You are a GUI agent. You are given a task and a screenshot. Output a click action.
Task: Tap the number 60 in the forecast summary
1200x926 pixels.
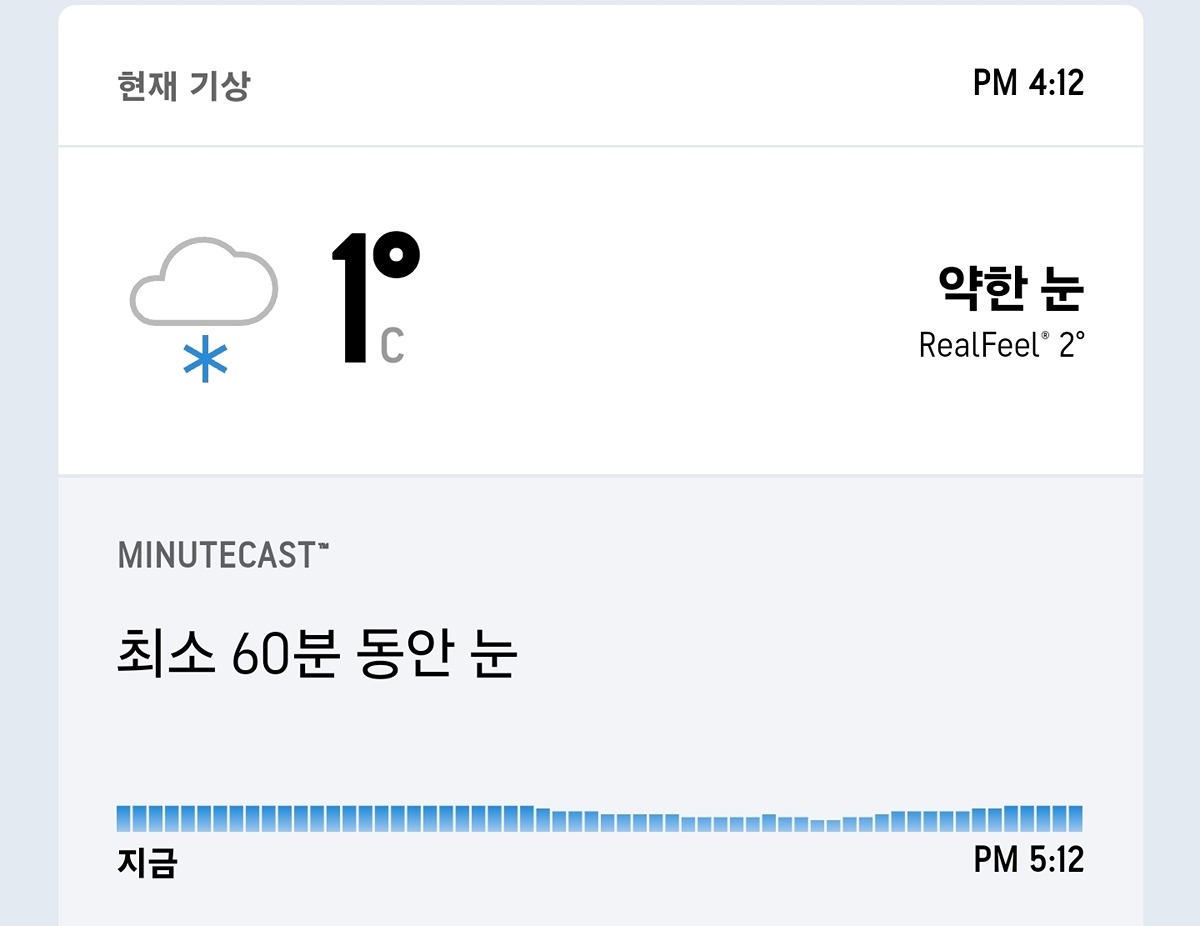click(x=260, y=657)
